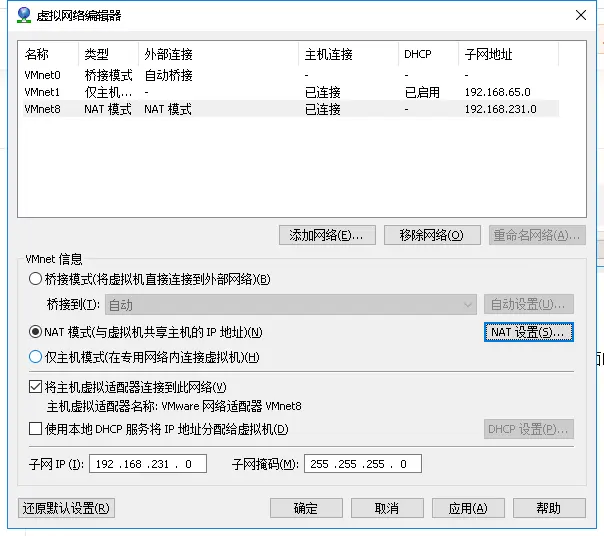This screenshot has height=536, width=604.
Task: Click the 子网掩码 input field
Action: coord(363,464)
